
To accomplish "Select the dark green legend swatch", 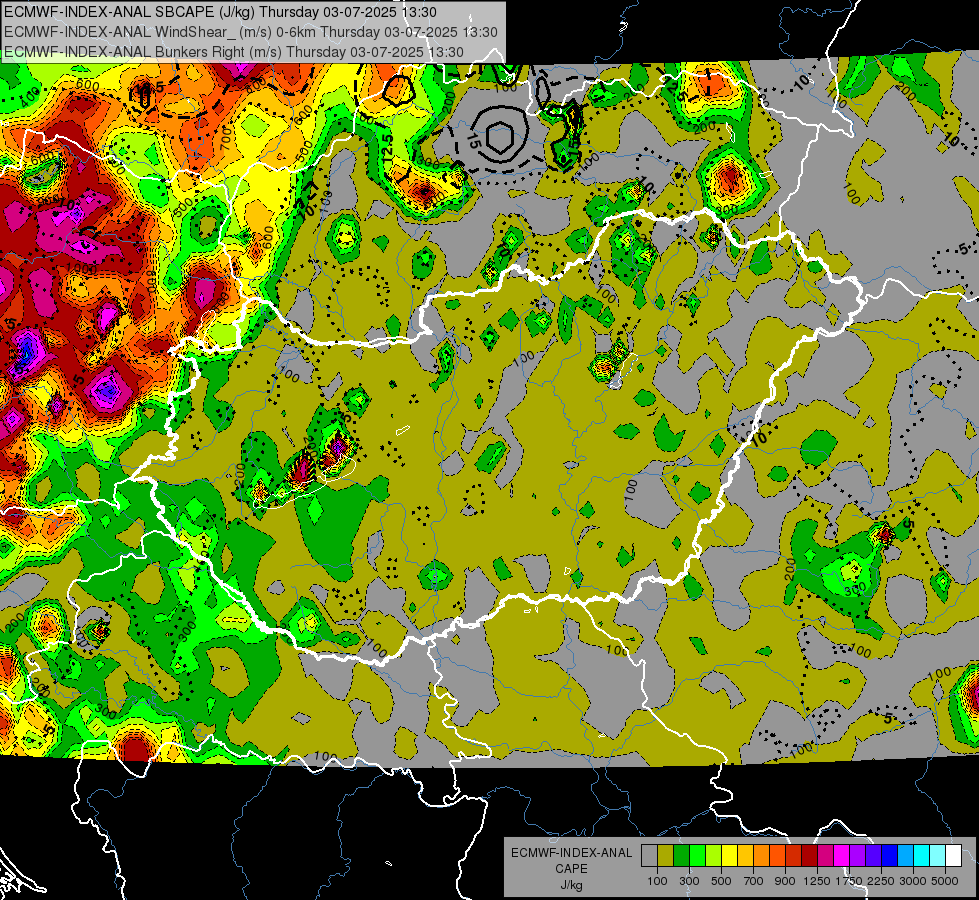I will coord(681,856).
